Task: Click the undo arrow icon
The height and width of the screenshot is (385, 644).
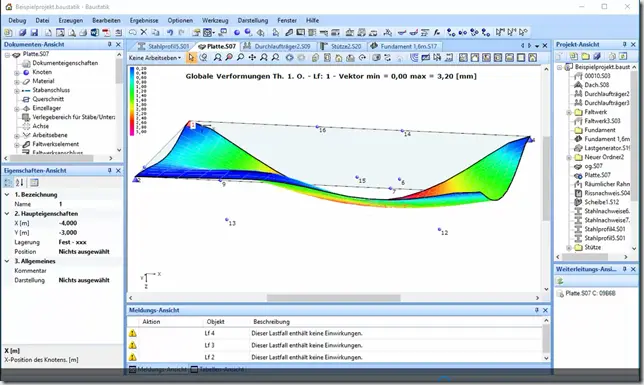Action: [170, 32]
